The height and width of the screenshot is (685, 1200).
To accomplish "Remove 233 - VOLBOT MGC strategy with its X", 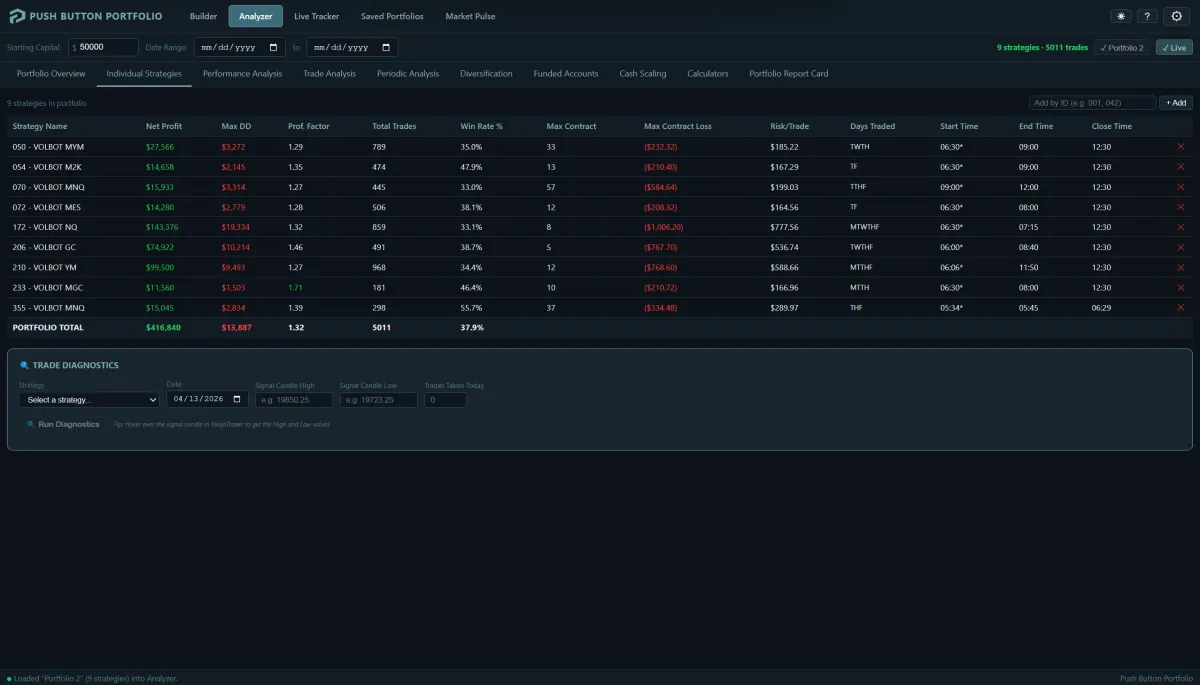I will (1180, 287).
